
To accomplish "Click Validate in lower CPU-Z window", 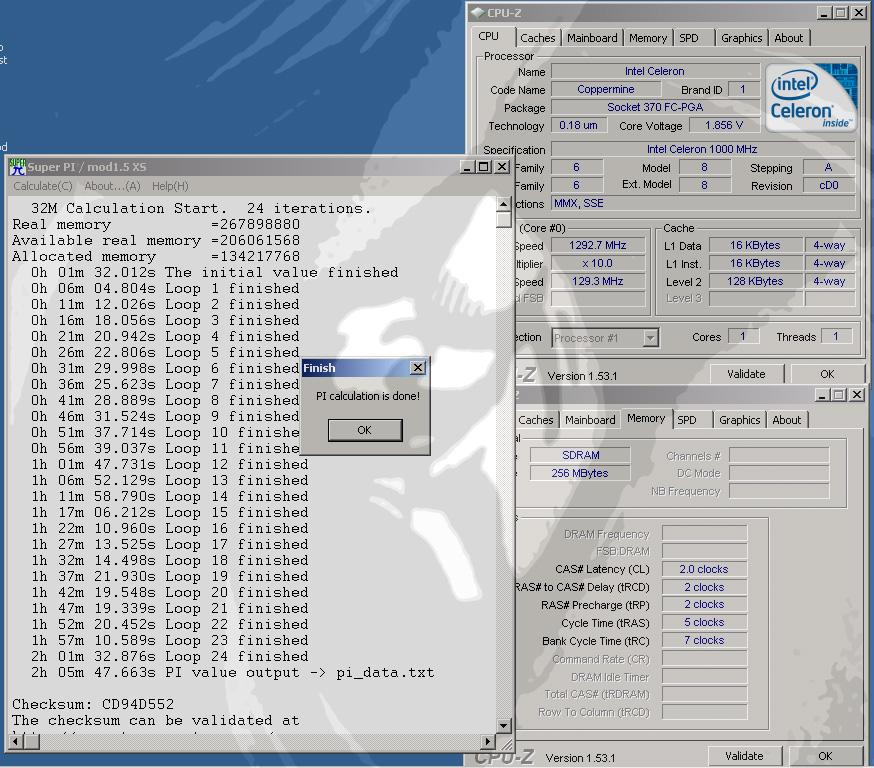I will pyautogui.click(x=744, y=756).
